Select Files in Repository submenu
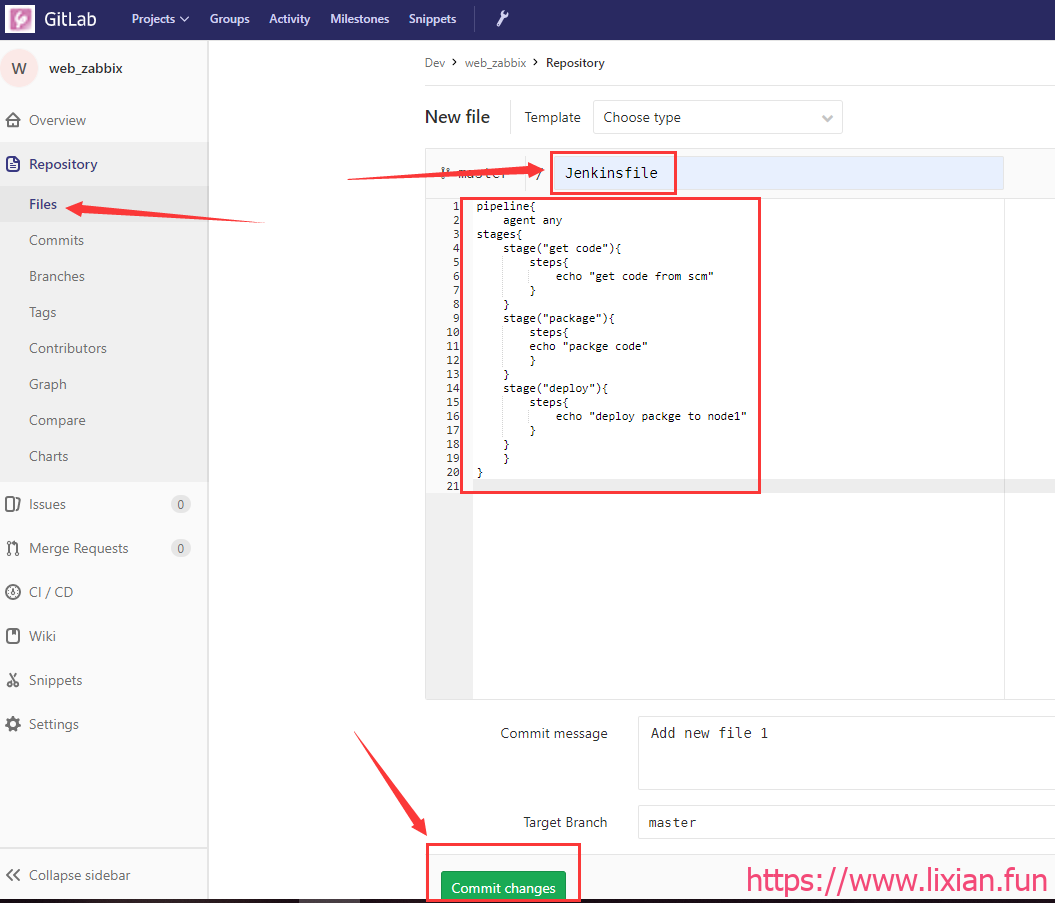The height and width of the screenshot is (903, 1055). click(43, 205)
